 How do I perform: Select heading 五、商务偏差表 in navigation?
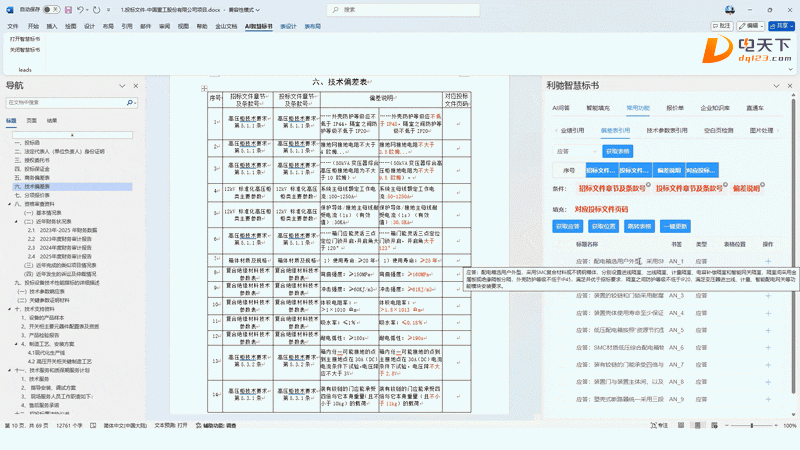(x=32, y=178)
